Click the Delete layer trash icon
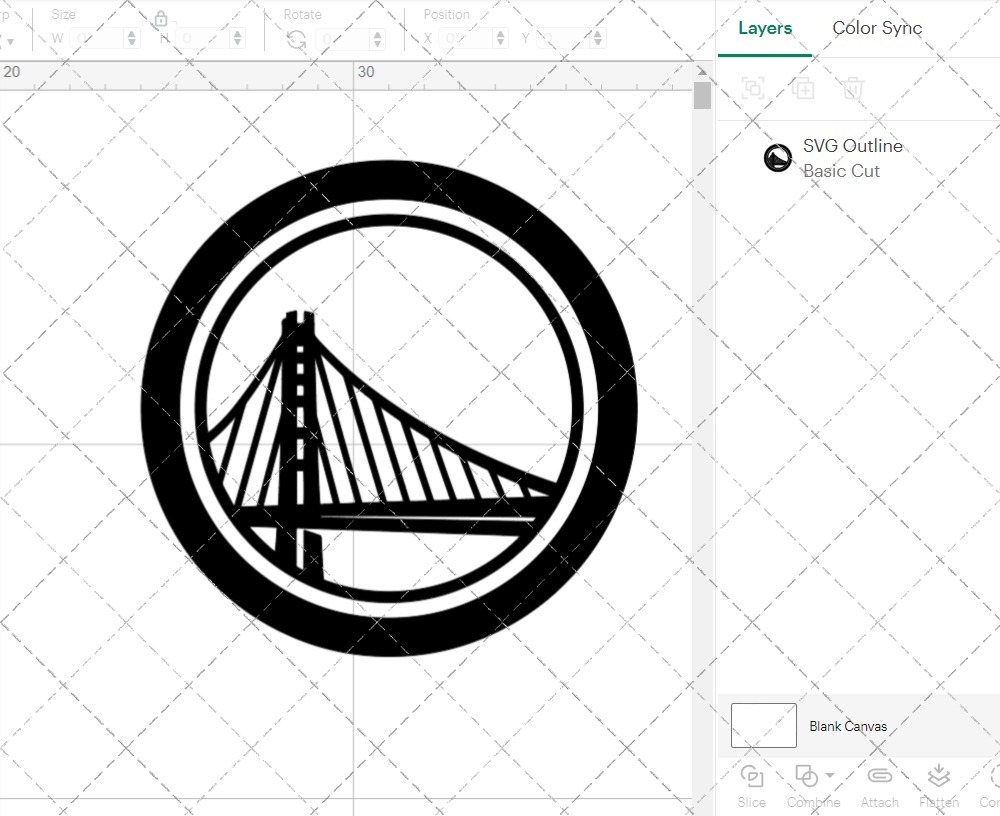This screenshot has width=1000, height=816. pyautogui.click(x=852, y=88)
